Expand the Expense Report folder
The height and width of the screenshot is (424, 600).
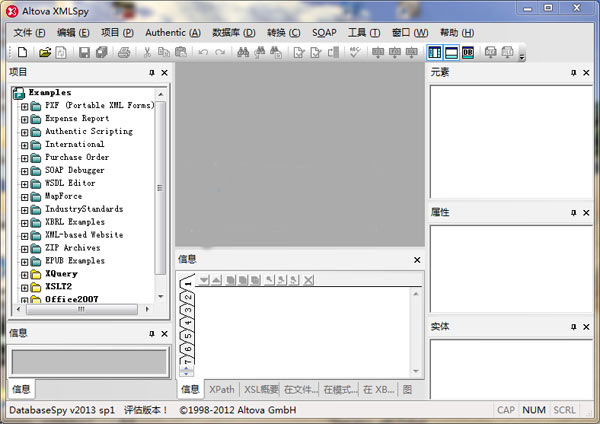point(24,119)
